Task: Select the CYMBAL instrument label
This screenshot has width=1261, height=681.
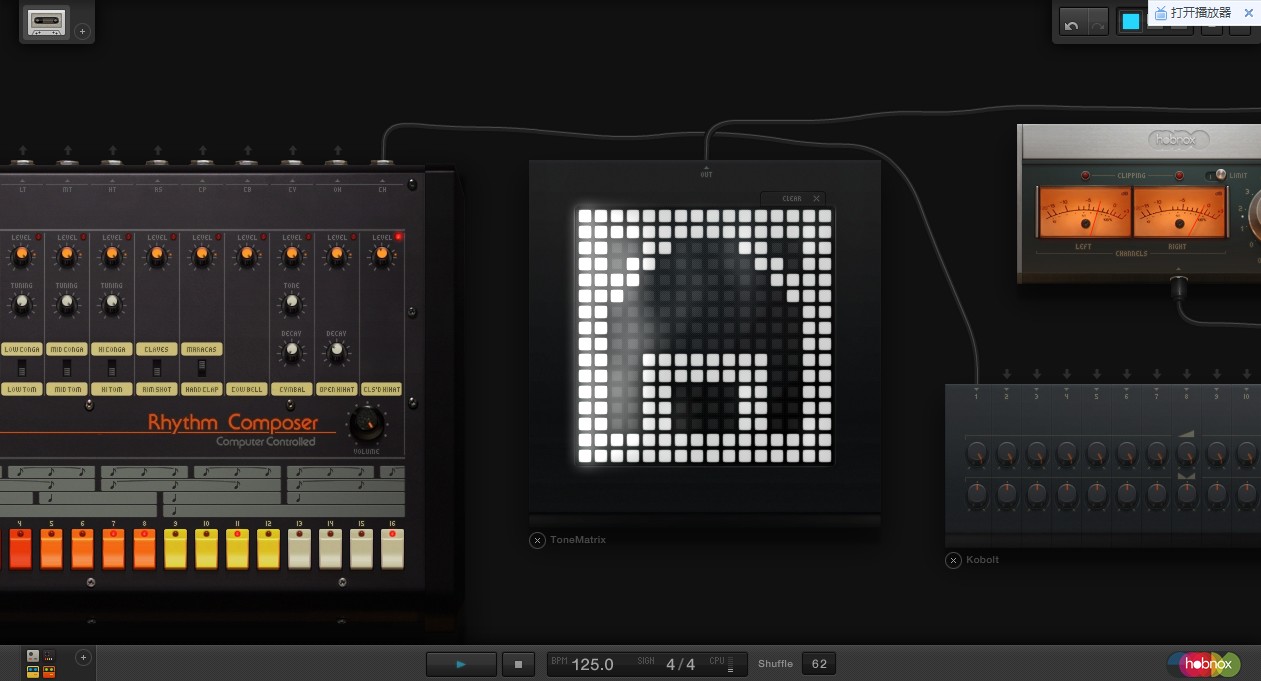Action: coord(292,389)
